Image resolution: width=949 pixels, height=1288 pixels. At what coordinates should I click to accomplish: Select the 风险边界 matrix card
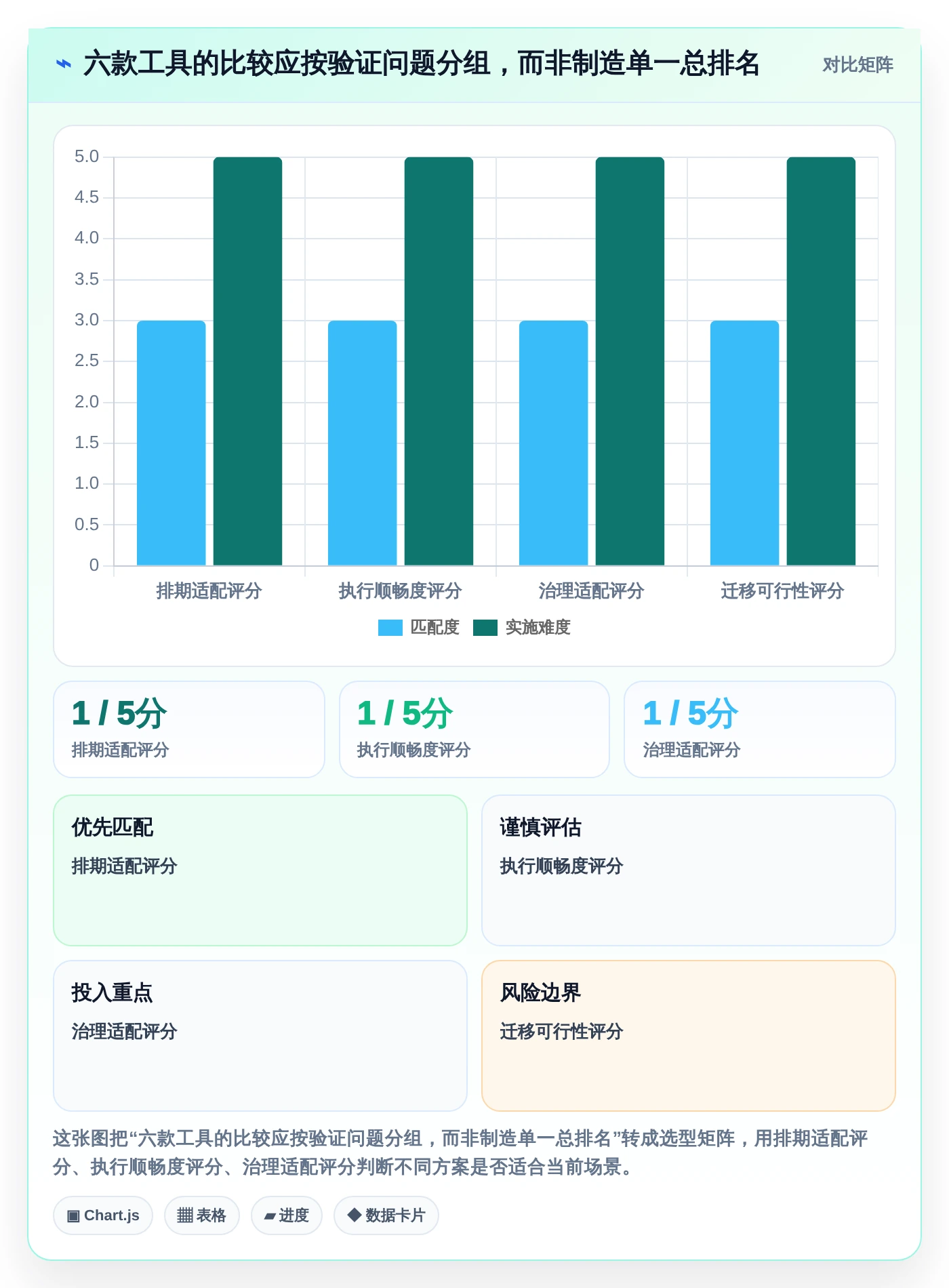click(689, 1036)
